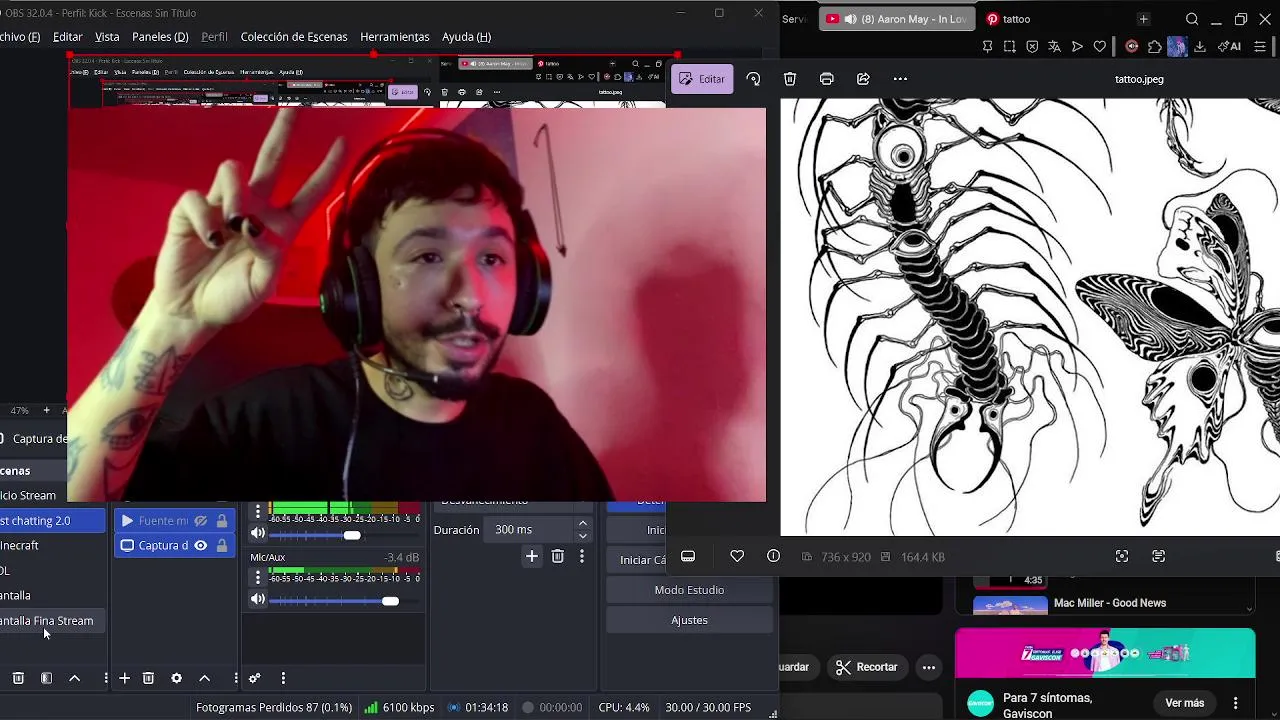Move selected source up in list
The width and height of the screenshot is (1280, 720).
pos(205,678)
